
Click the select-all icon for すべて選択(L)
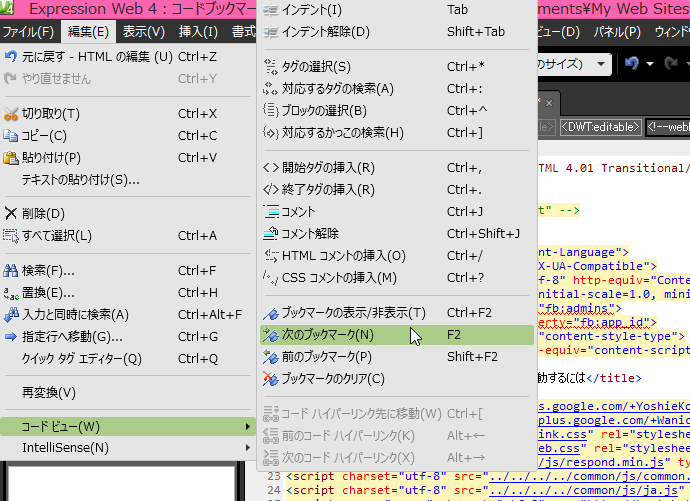(11, 236)
